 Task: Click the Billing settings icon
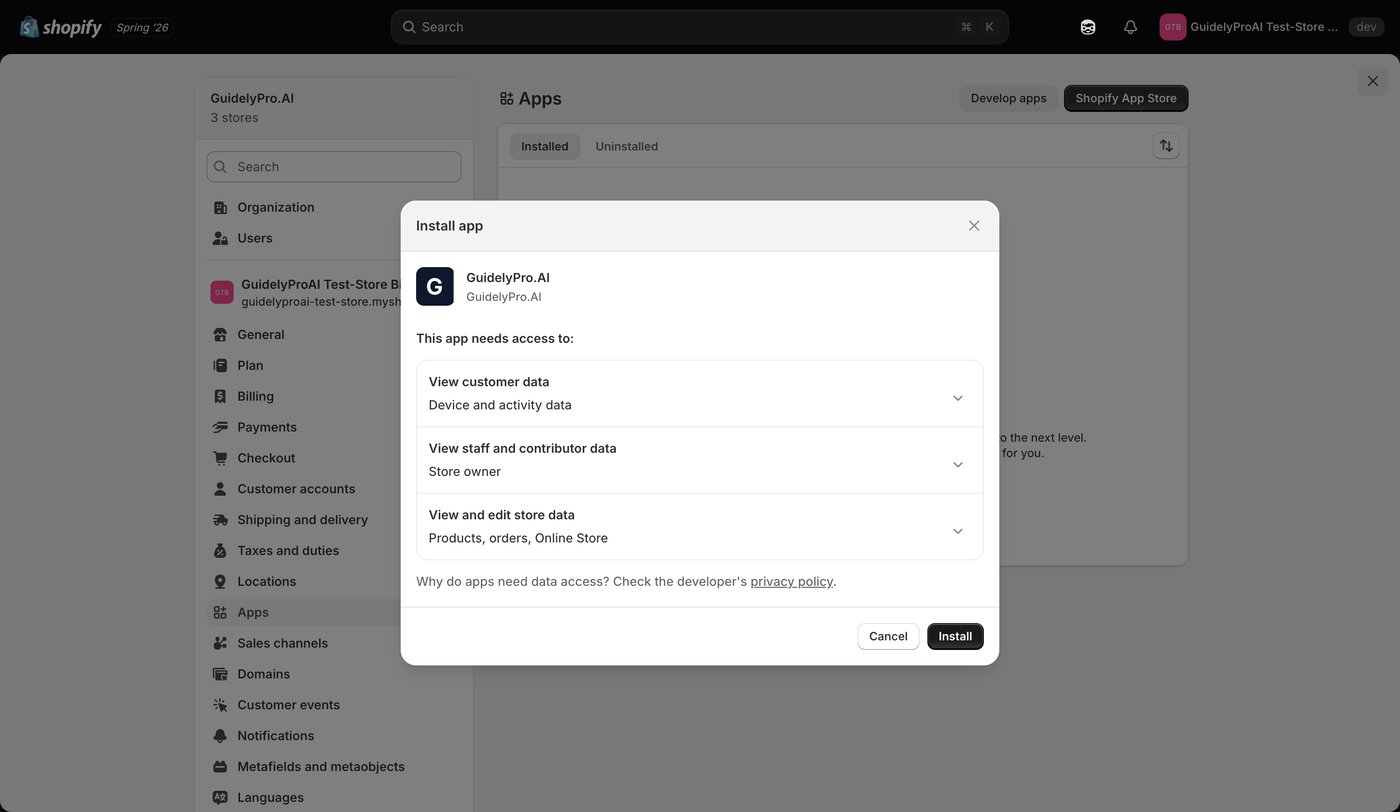pos(220,397)
